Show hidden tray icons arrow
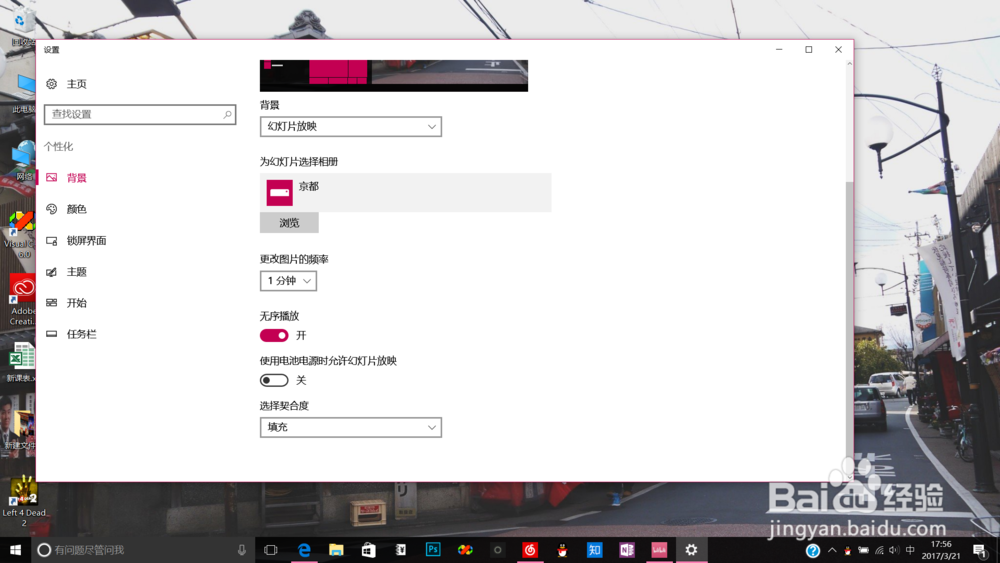Screen dimensions: 1000x563 (x=832, y=550)
